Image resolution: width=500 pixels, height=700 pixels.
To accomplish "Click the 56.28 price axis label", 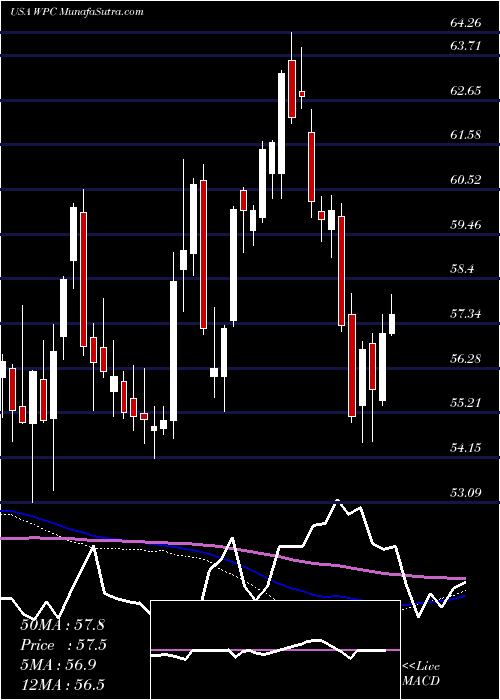I will (466, 358).
